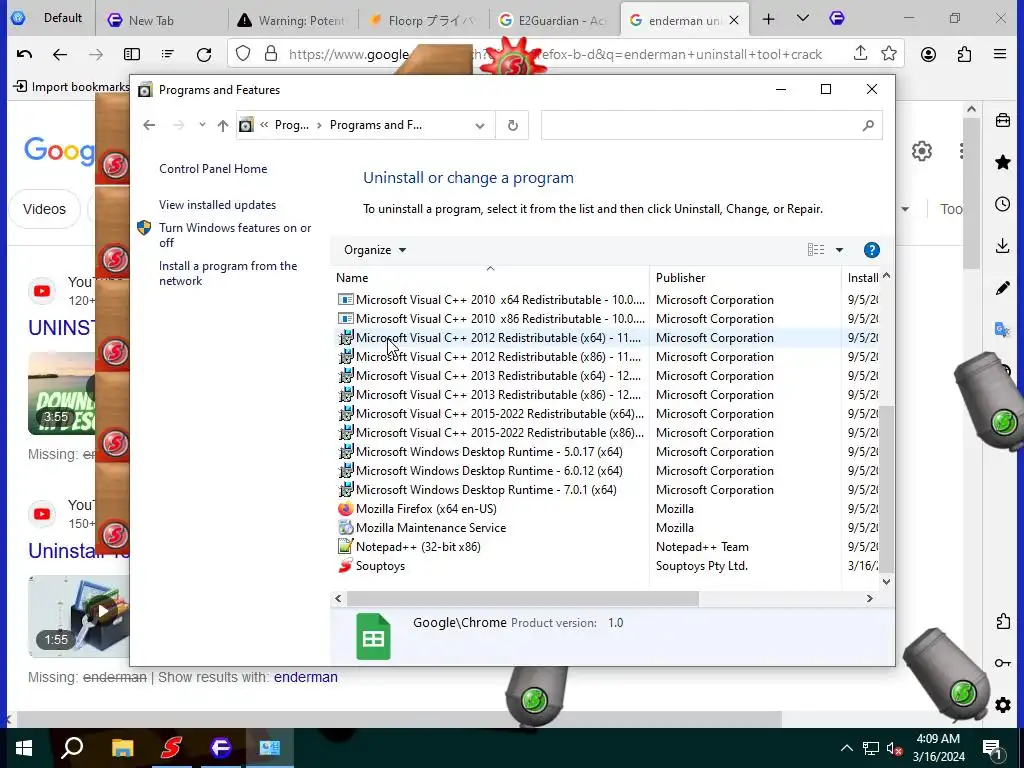Viewport: 1024px width, 768px height.
Task: Change list view with the view icon
Action: pos(816,250)
